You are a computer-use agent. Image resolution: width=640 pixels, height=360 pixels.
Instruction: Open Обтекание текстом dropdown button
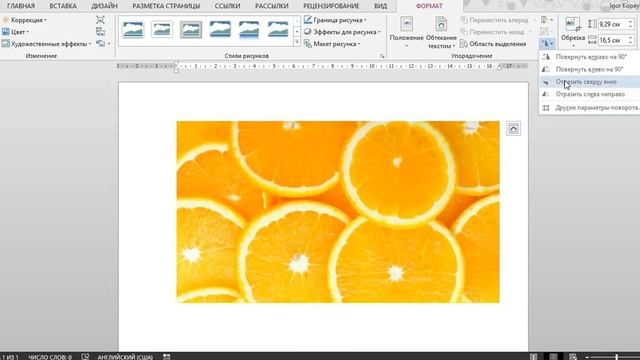(441, 33)
